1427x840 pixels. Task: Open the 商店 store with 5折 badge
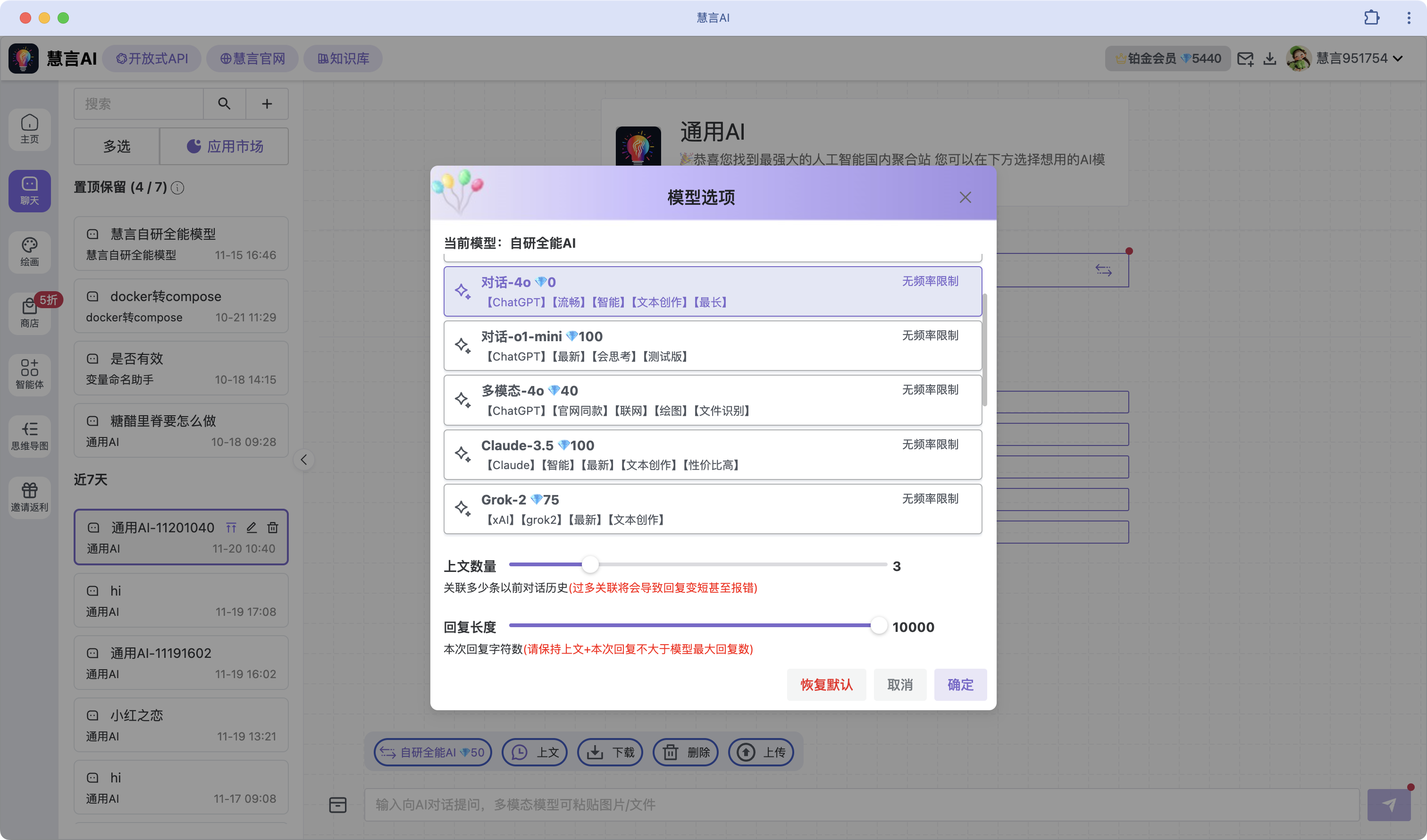[x=29, y=313]
